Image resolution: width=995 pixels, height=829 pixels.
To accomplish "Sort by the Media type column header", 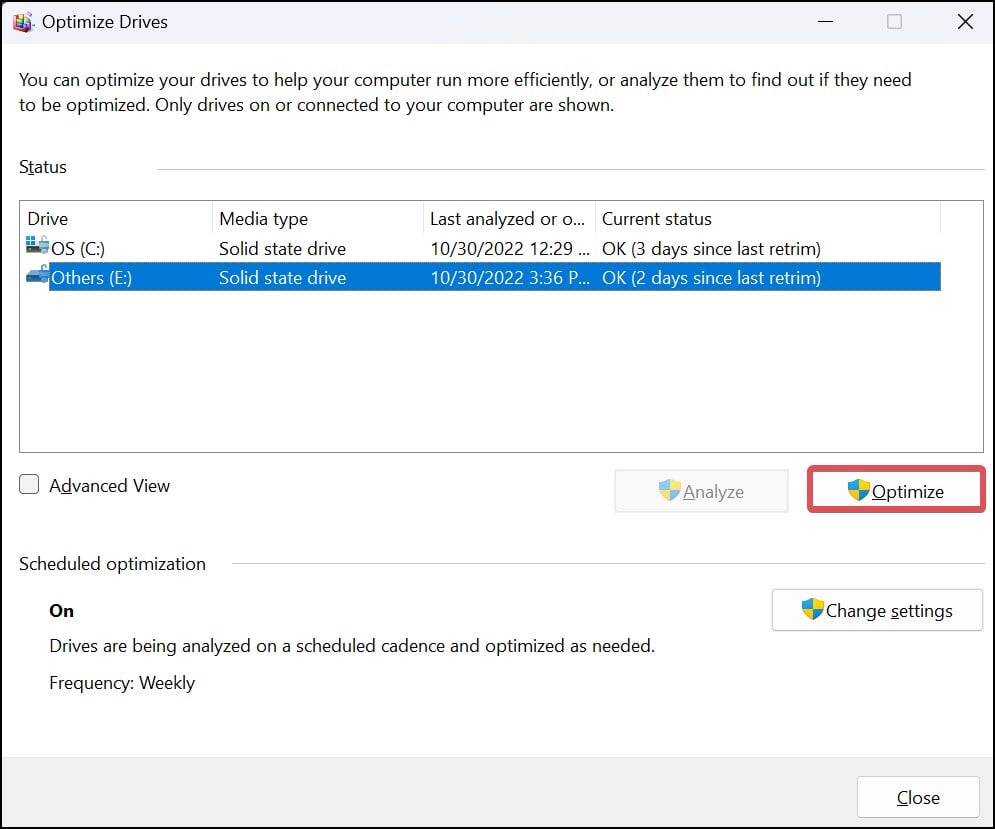I will [317, 219].
